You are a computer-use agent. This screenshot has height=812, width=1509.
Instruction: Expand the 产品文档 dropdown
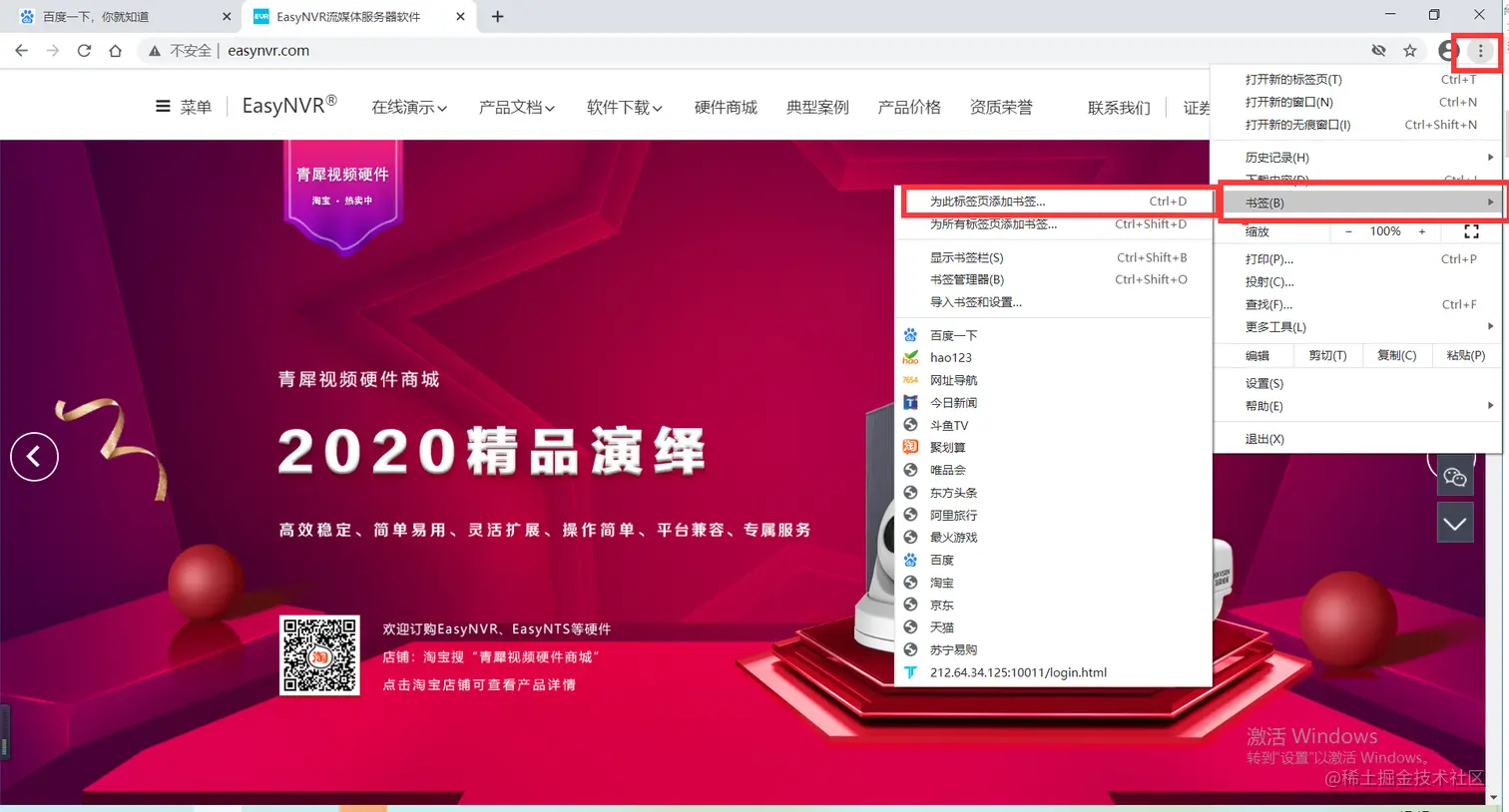(x=517, y=107)
